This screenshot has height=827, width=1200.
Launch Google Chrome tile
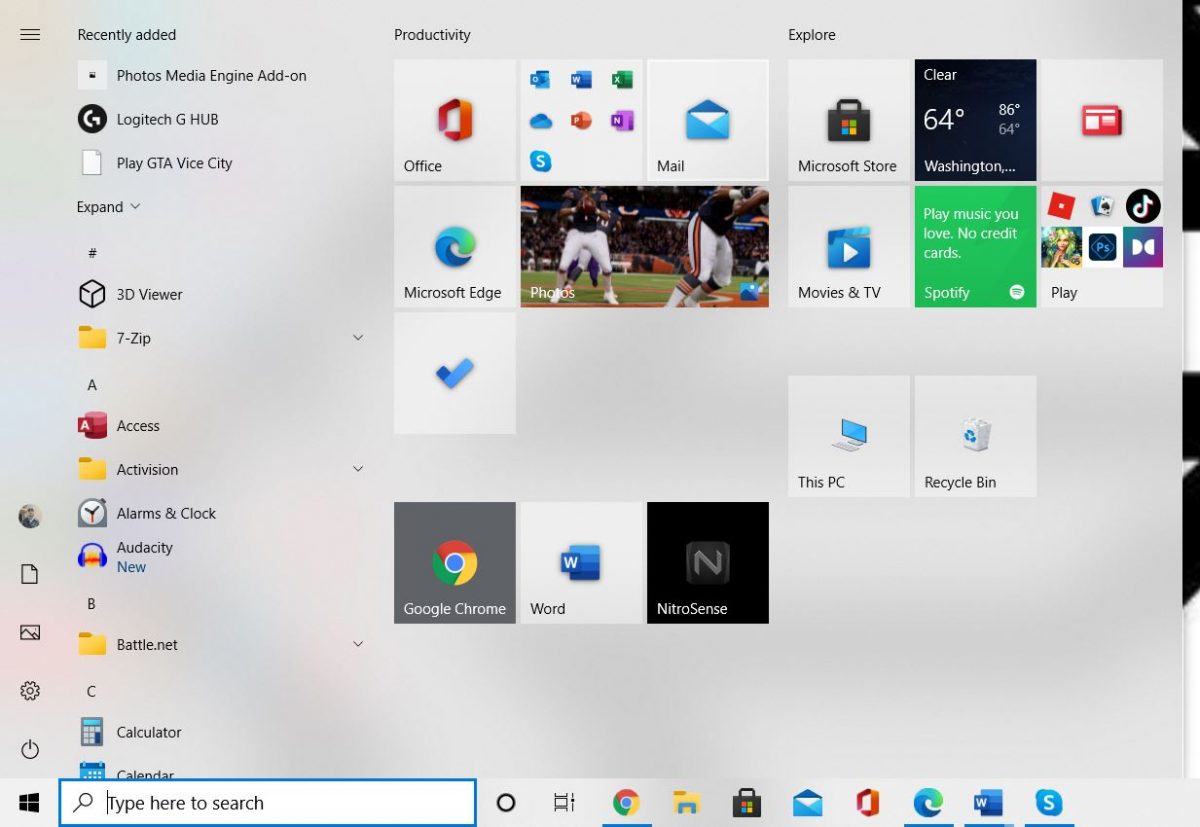pos(454,563)
